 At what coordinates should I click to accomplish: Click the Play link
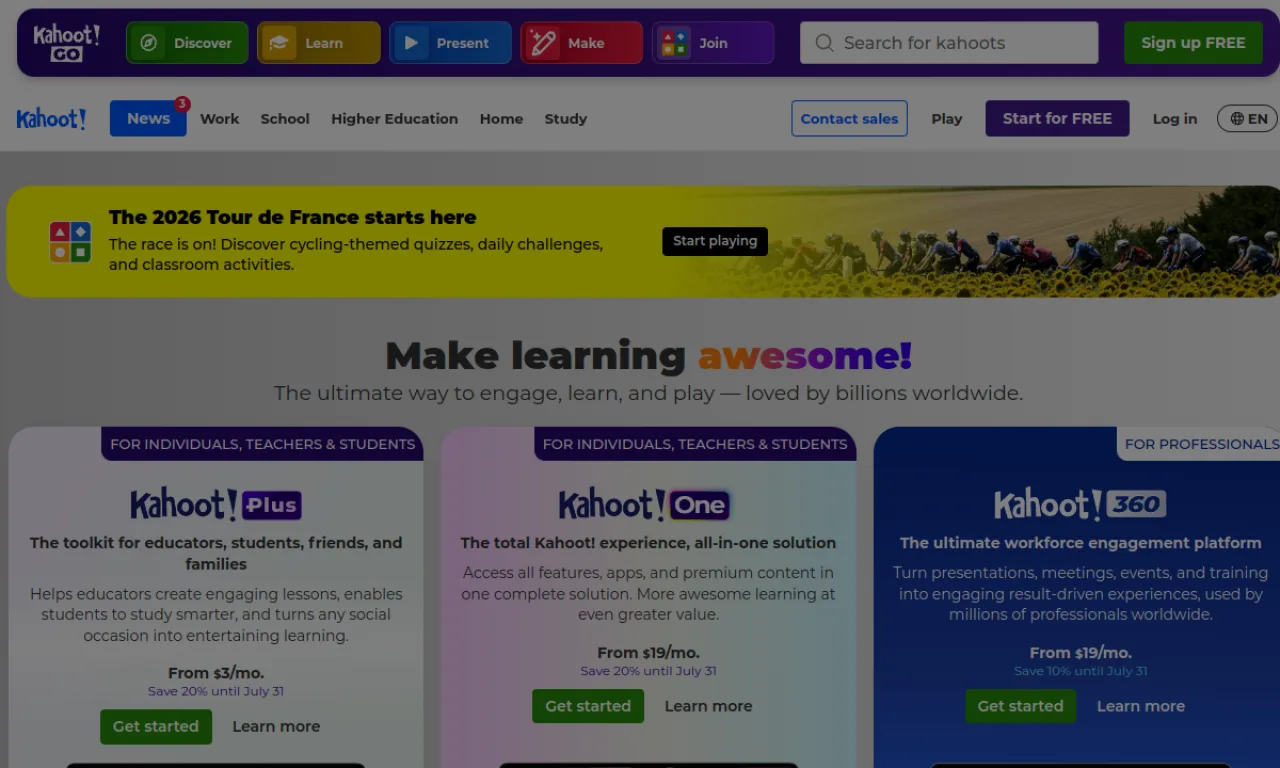point(946,118)
